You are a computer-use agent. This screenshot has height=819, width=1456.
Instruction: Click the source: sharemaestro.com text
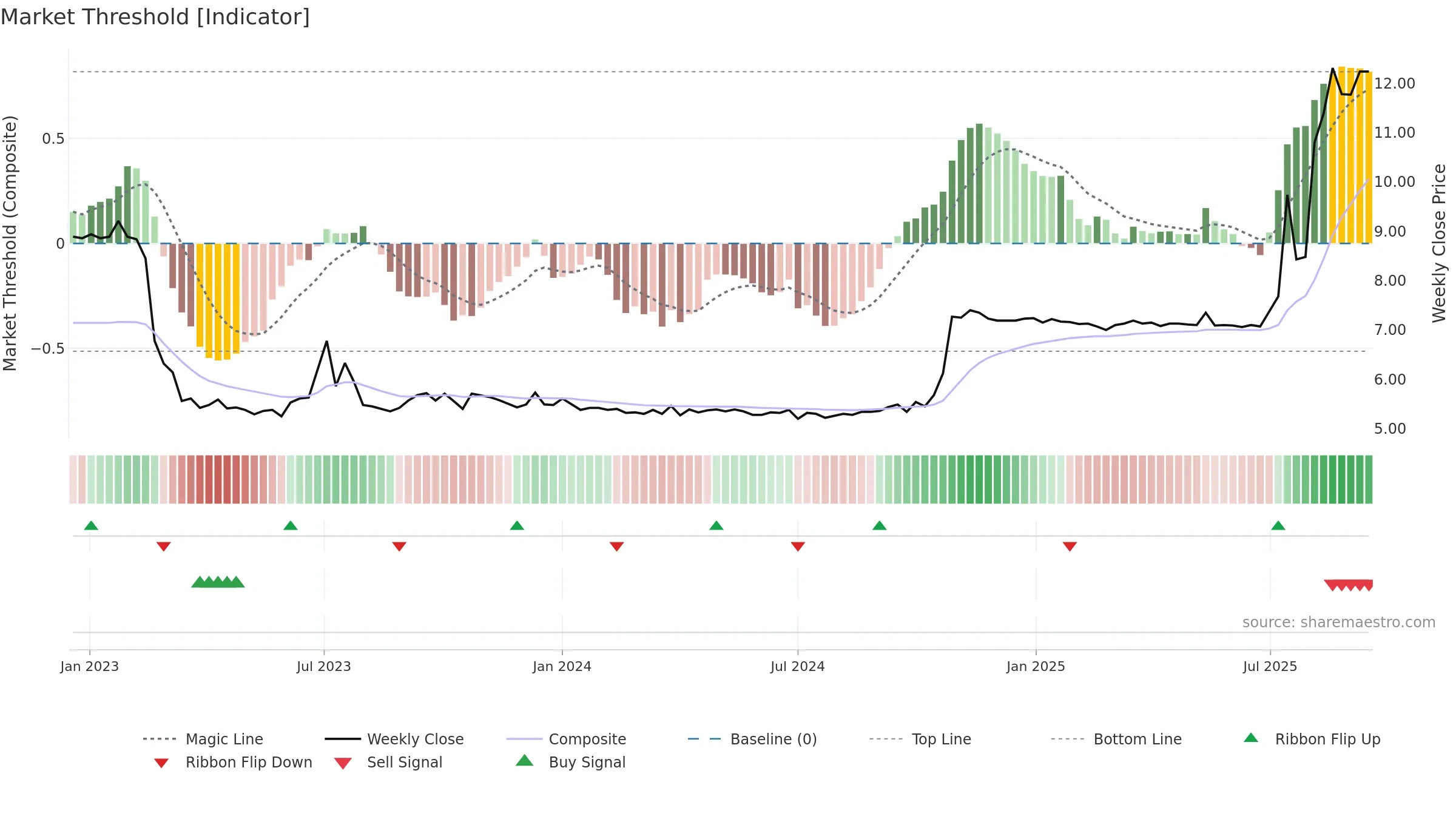point(1339,622)
